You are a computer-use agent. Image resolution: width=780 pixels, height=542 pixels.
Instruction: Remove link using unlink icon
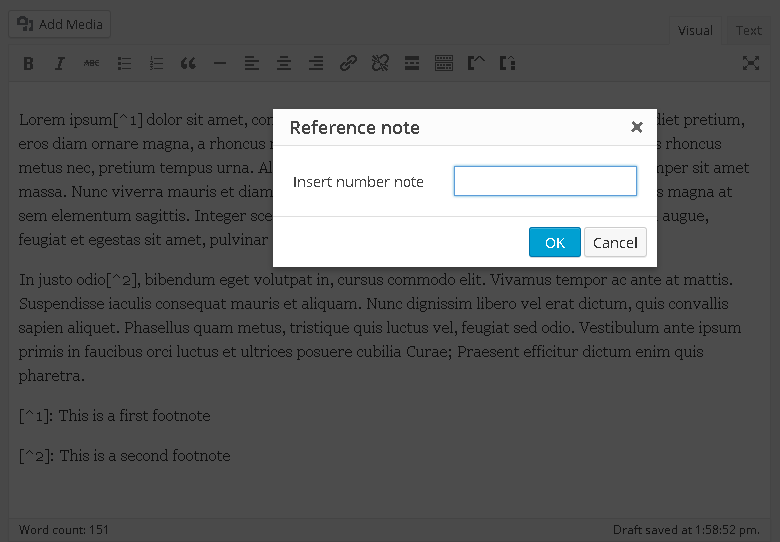(380, 64)
